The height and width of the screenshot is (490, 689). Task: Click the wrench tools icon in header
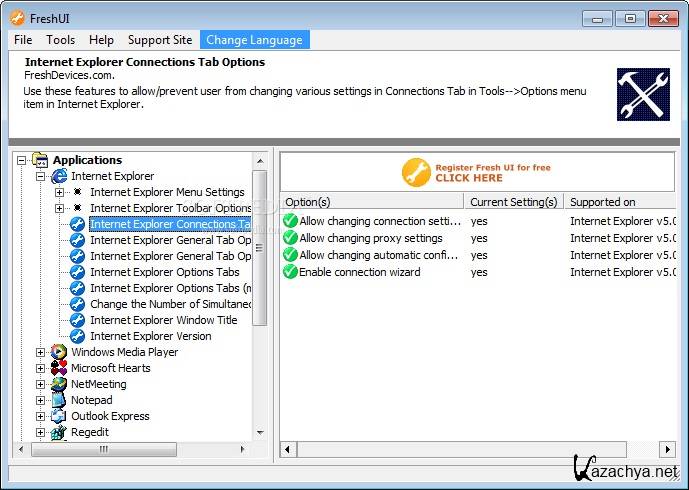tap(643, 94)
